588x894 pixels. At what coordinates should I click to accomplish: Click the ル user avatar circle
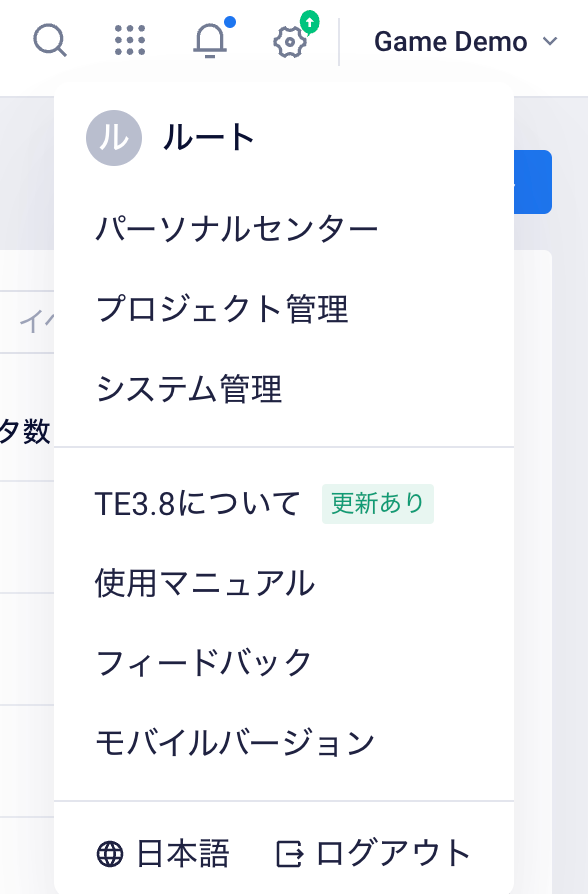pyautogui.click(x=113, y=138)
